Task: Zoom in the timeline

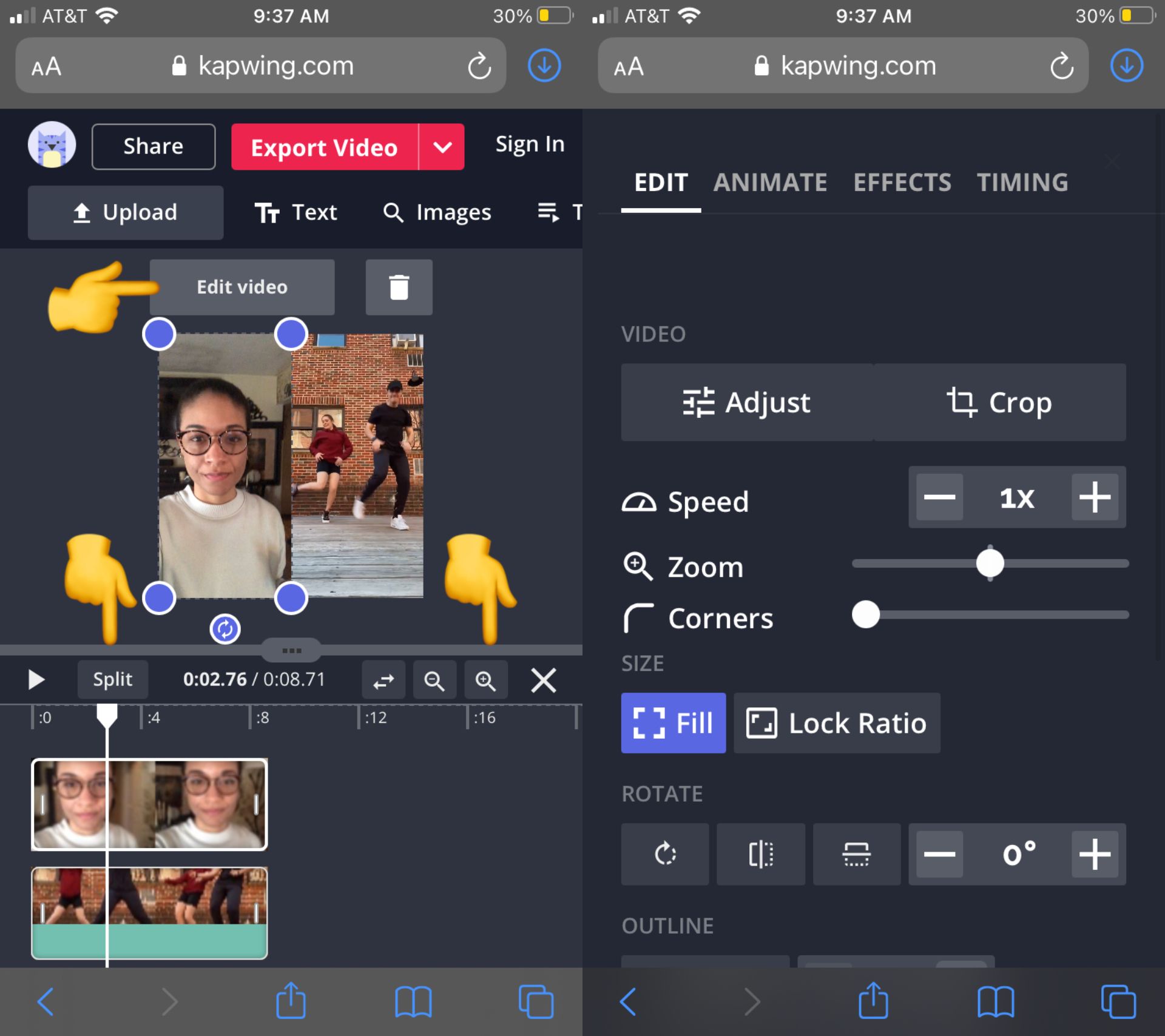Action: click(485, 681)
